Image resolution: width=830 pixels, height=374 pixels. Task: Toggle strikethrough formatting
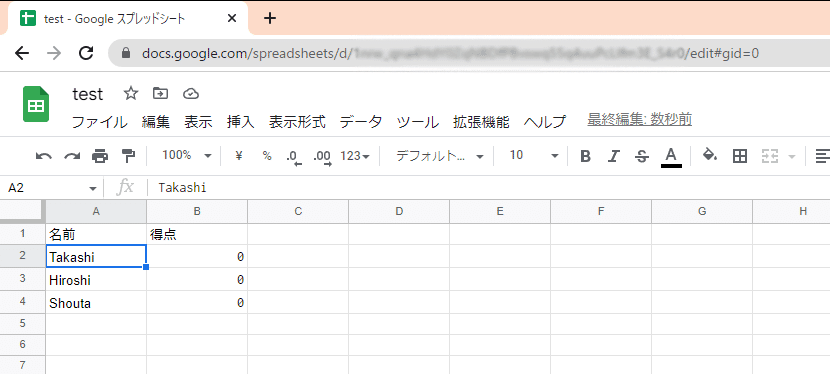coord(642,156)
